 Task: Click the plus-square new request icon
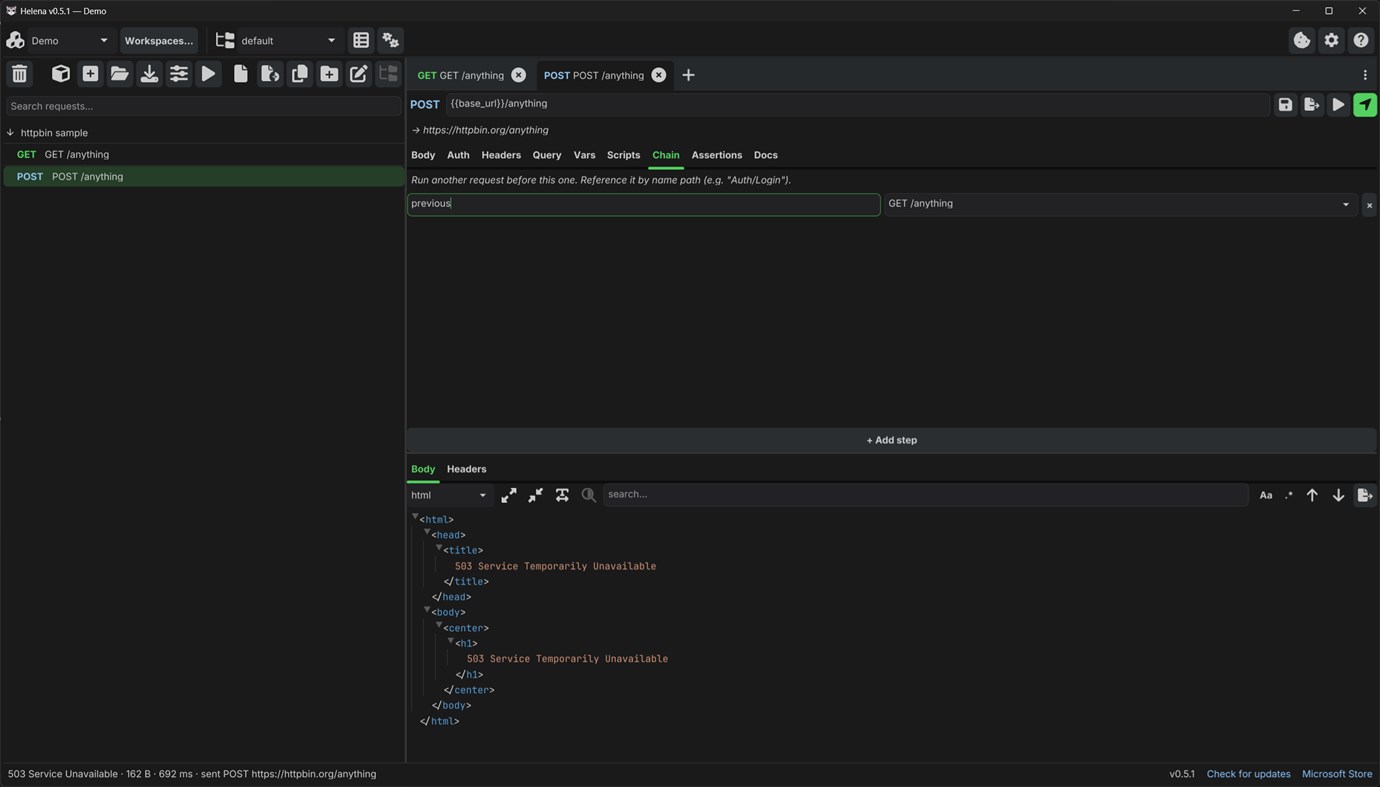[90, 74]
